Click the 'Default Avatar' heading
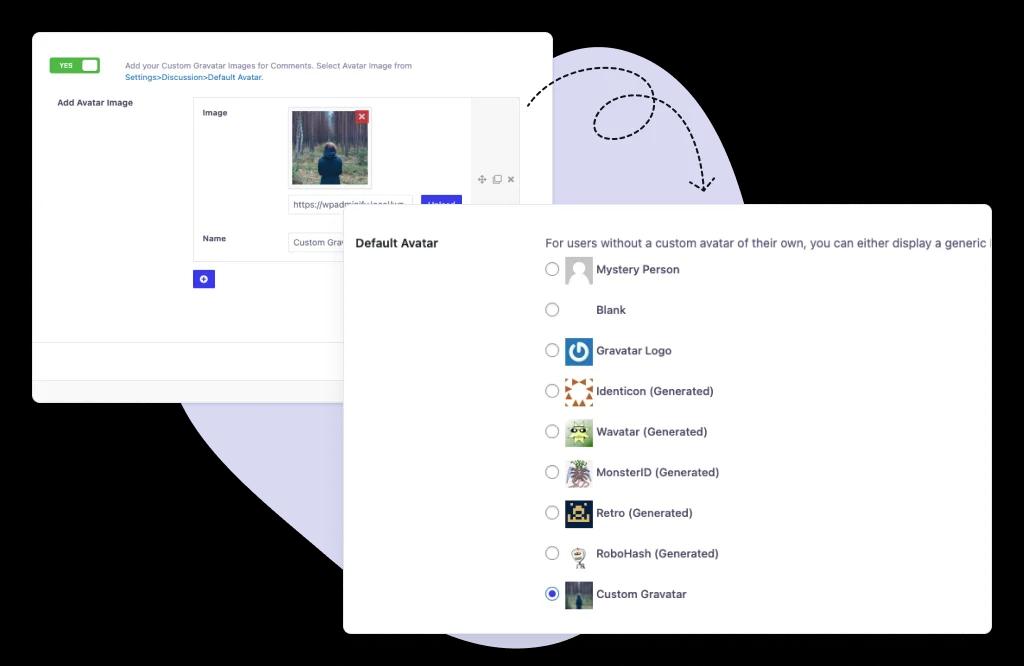Viewport: 1024px width, 666px height. (396, 243)
